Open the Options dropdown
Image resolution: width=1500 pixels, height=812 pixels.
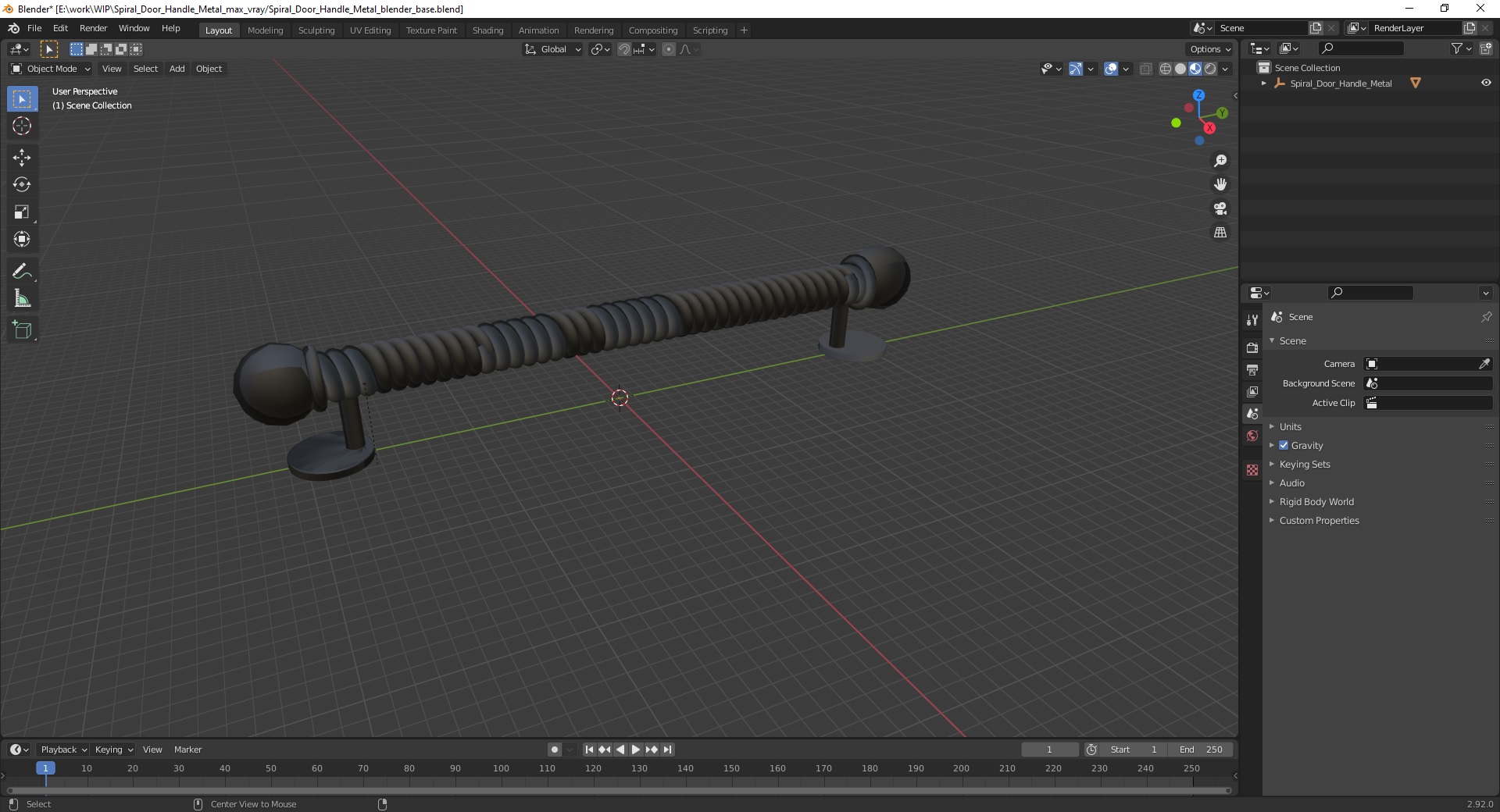click(x=1209, y=49)
